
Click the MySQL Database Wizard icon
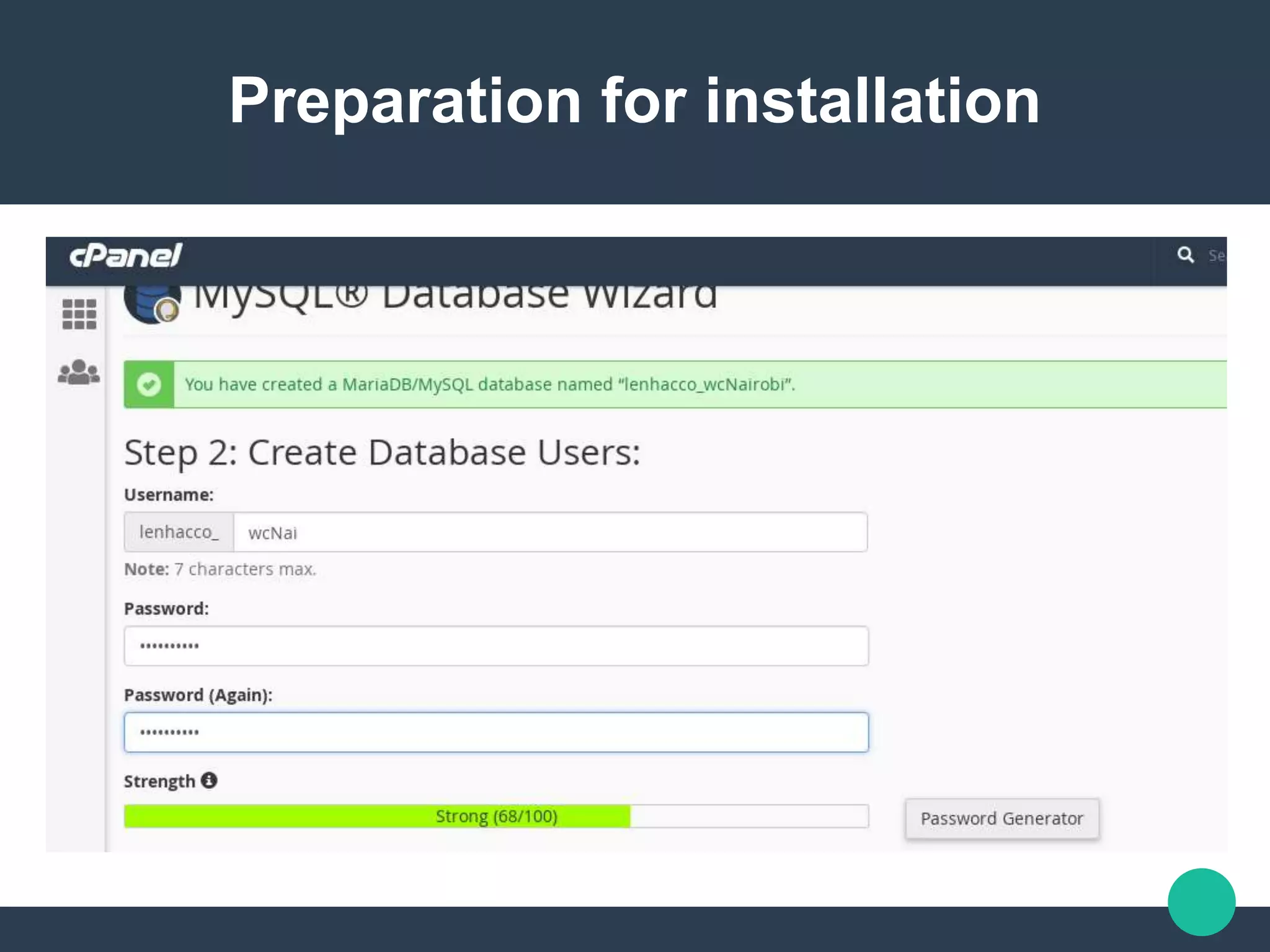point(153,304)
